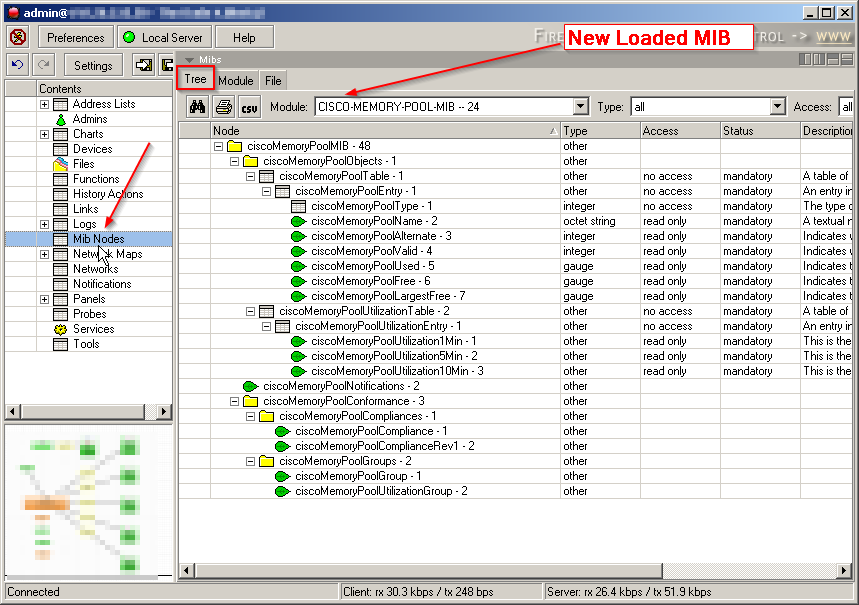This screenshot has height=605, width=859.
Task: Click the Admins user icon
Action: pyautogui.click(x=61, y=119)
